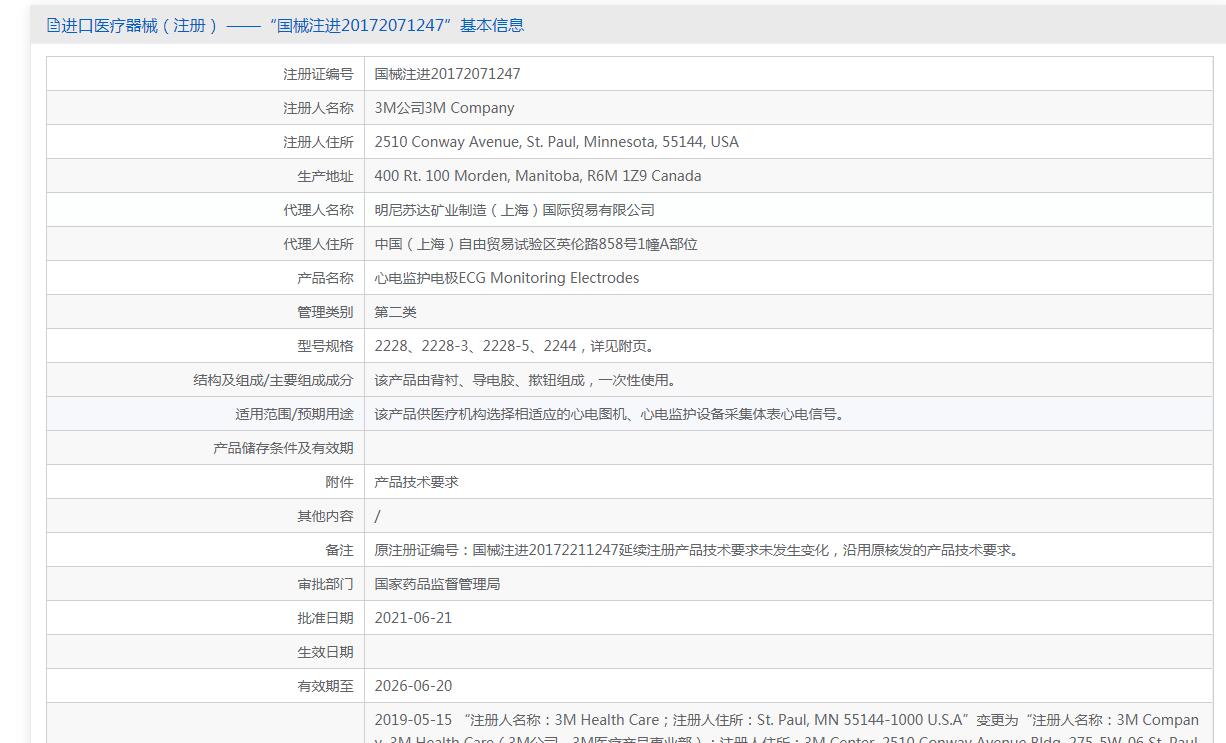1226x743 pixels.
Task: Click the label '生效日期'
Action: [x=325, y=652]
